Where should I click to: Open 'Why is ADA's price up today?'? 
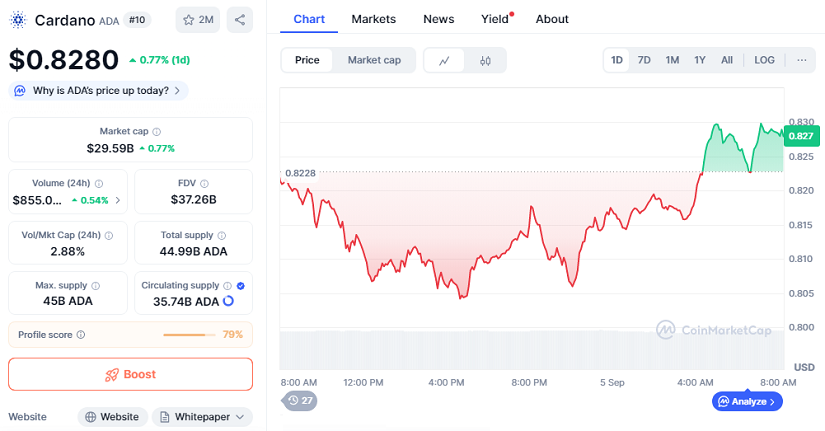tap(98, 91)
